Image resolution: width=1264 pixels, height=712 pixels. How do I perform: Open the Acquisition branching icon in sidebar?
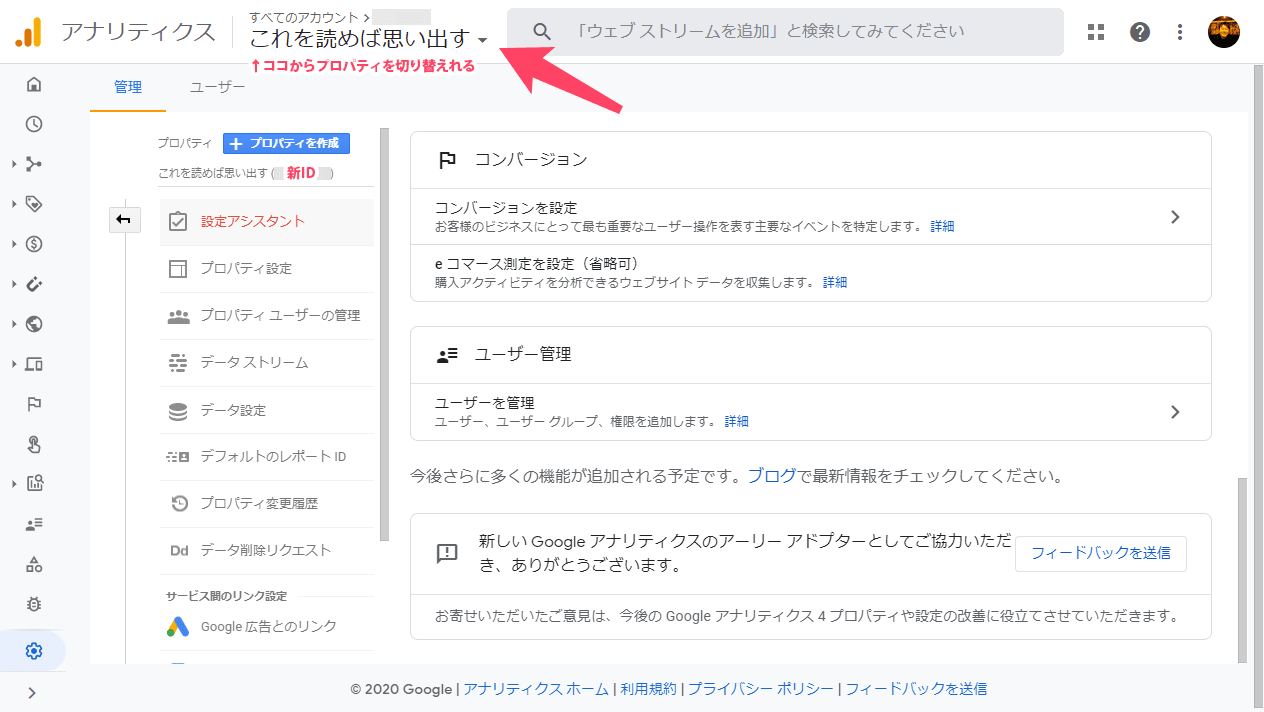pyautogui.click(x=34, y=164)
